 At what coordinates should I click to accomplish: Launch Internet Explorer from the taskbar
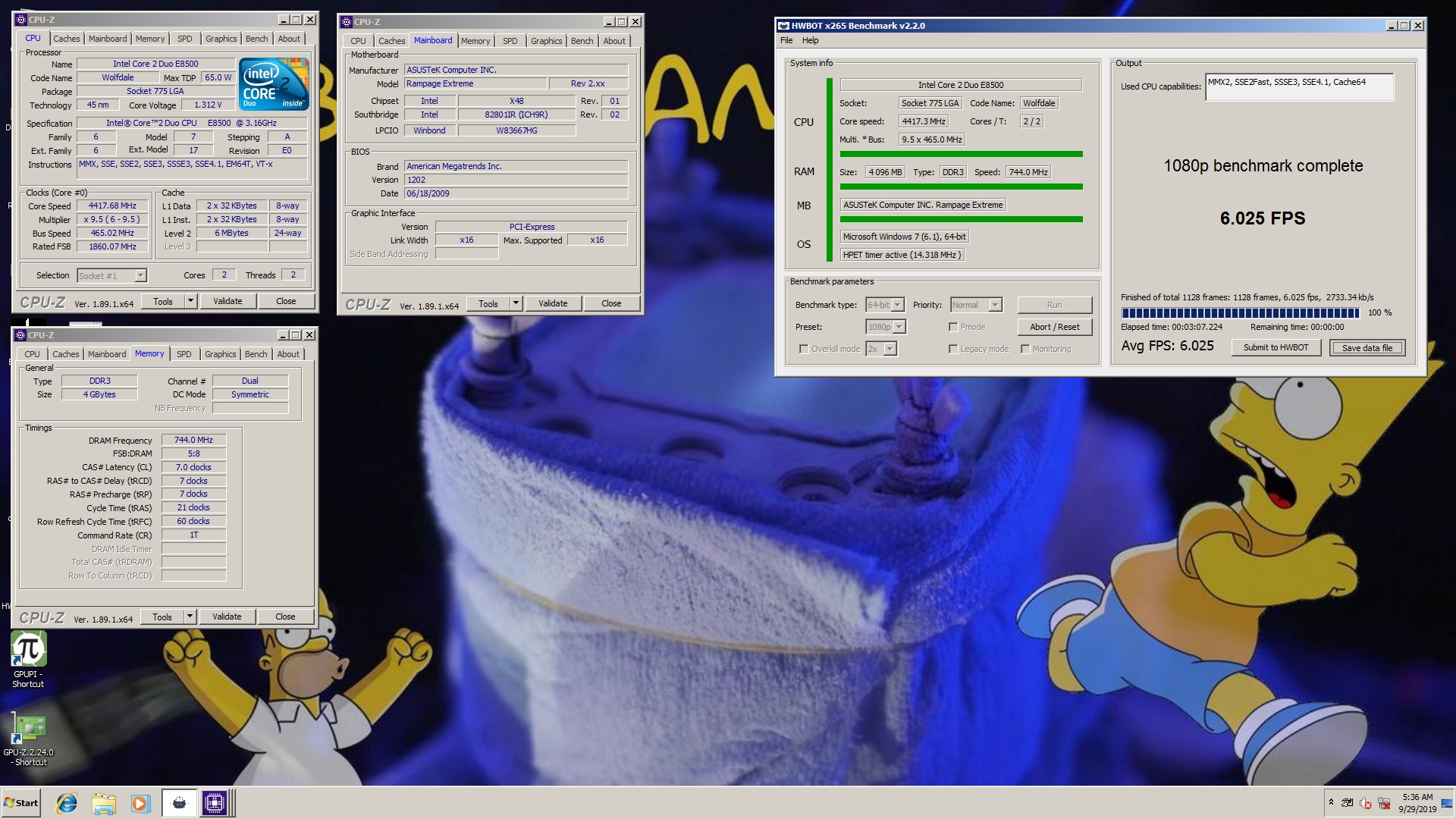click(x=67, y=803)
